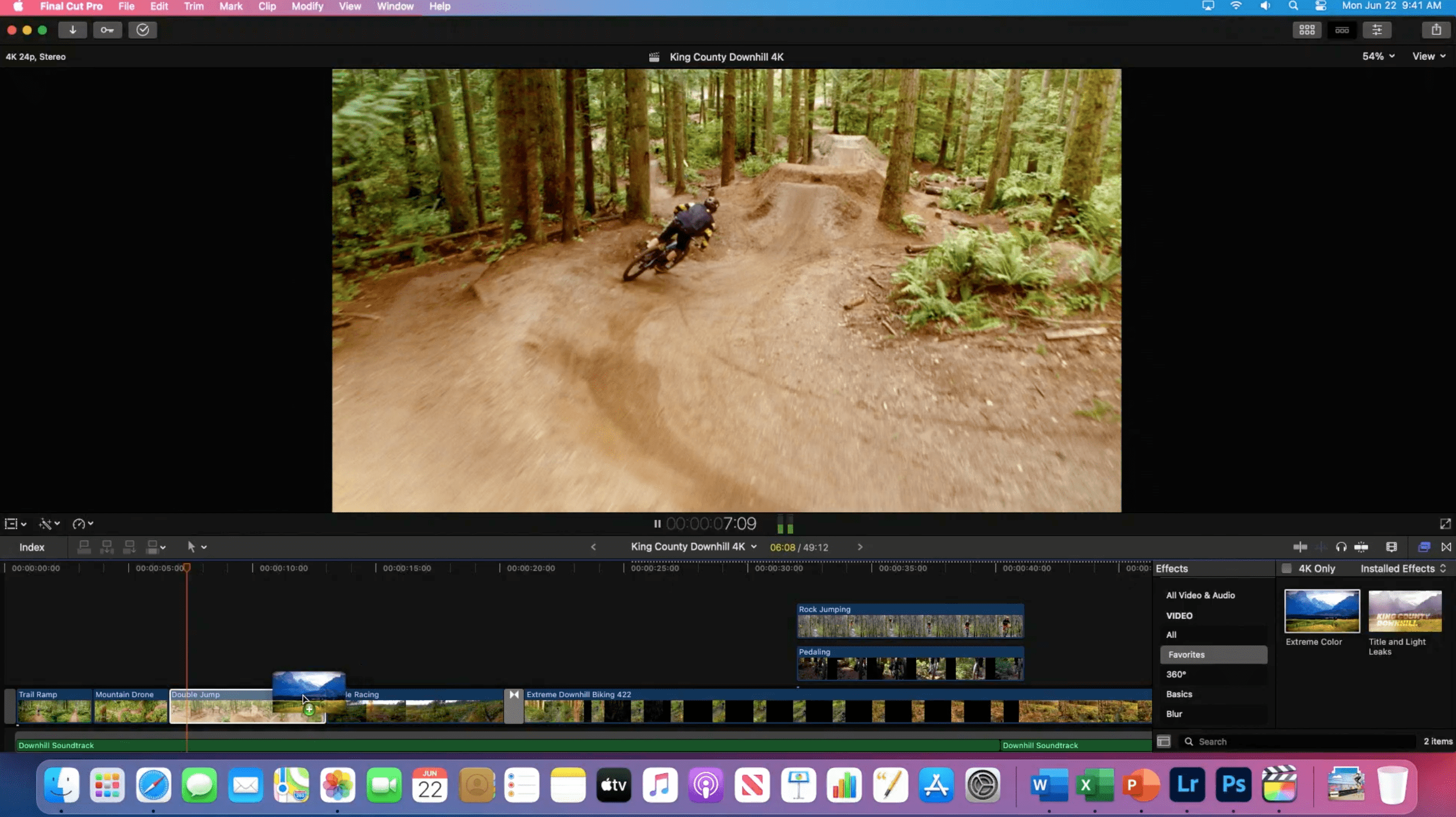Select the Blur effects category
The width and height of the screenshot is (1456, 817).
coord(1174,713)
